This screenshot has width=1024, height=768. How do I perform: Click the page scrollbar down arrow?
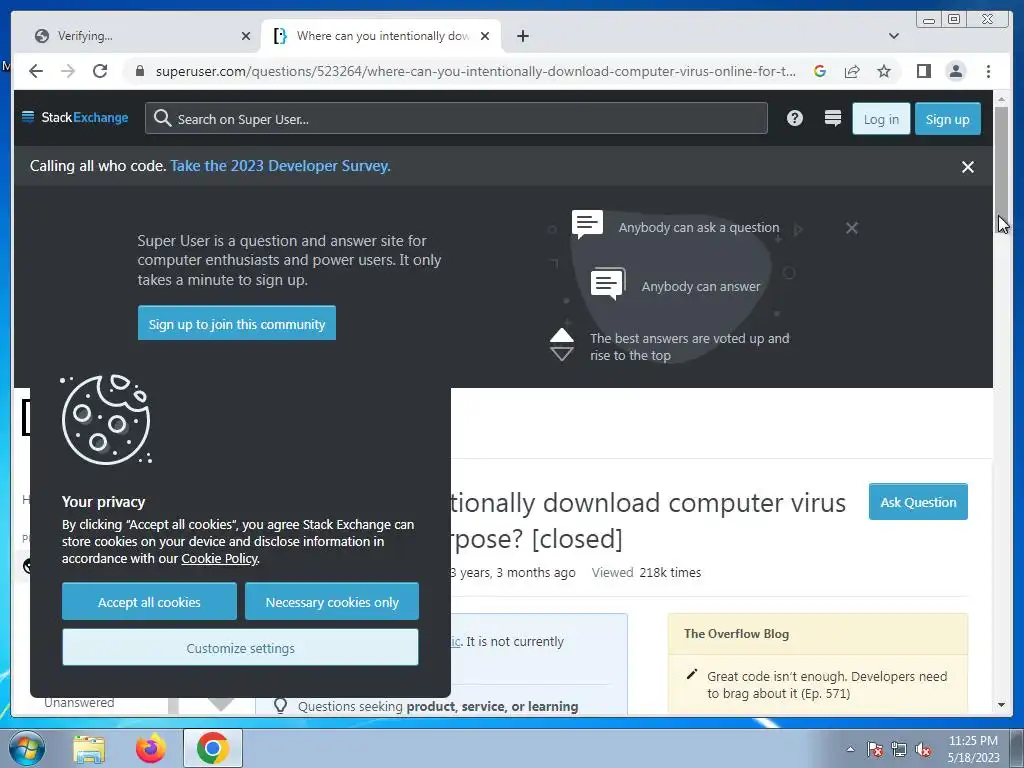tap(1001, 705)
